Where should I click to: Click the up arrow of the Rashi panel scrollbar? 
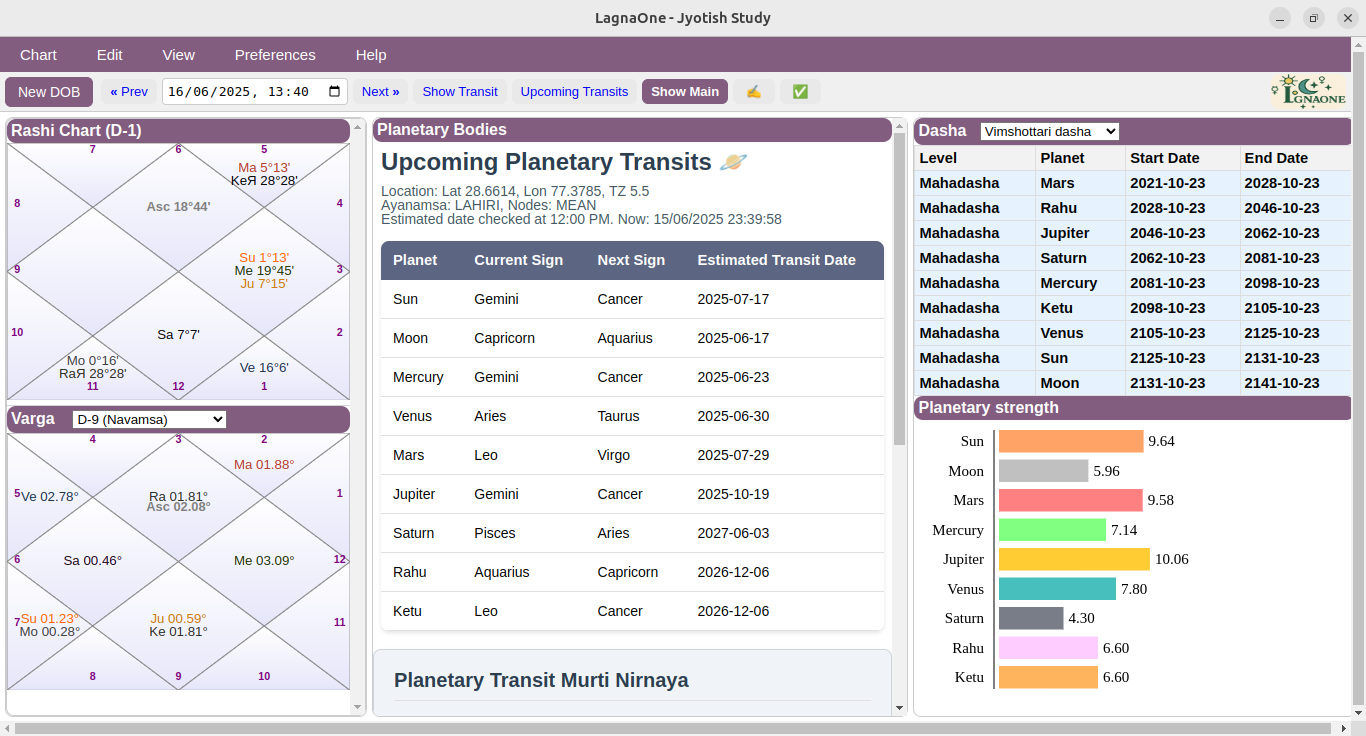pos(359,126)
